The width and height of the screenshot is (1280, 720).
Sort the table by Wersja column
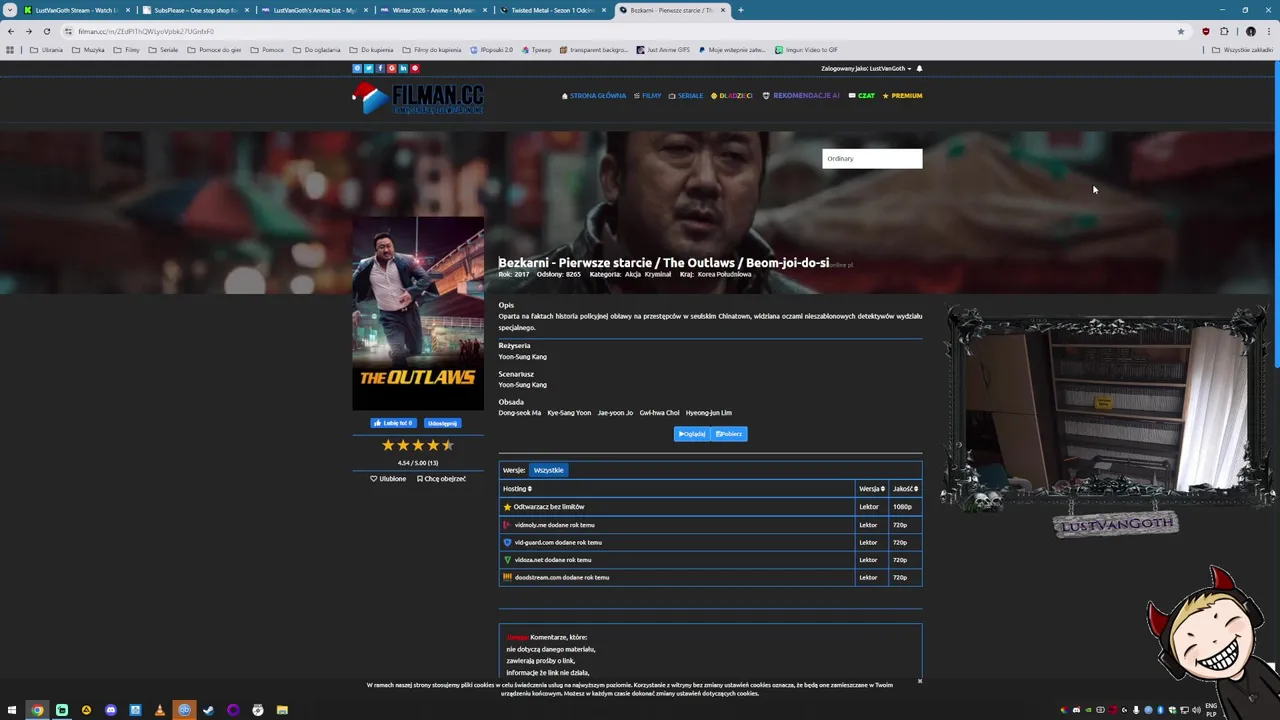pos(872,489)
